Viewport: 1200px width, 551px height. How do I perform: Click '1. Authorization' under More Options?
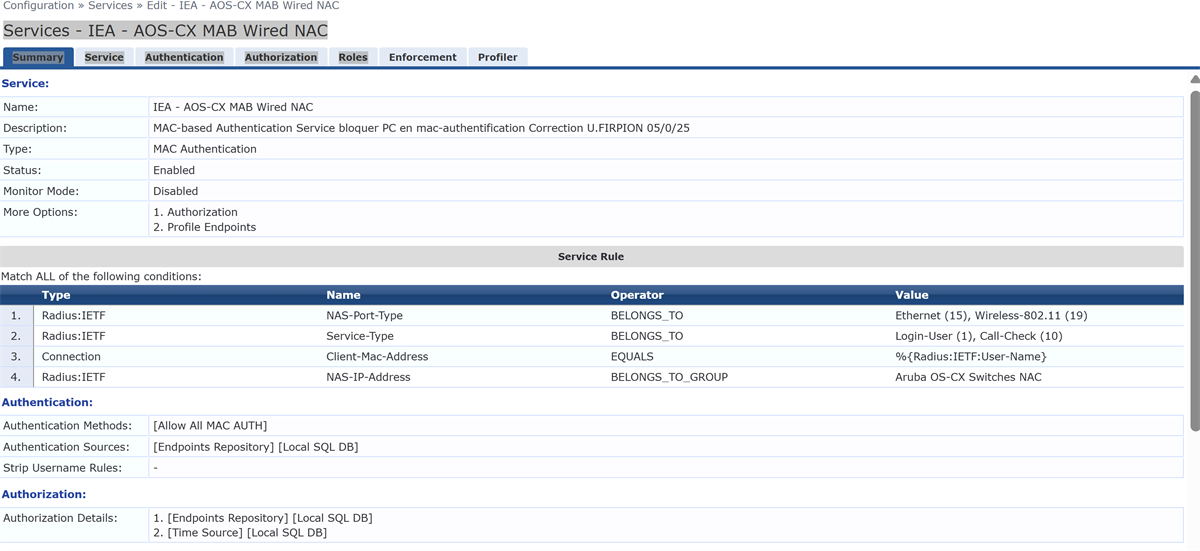point(195,212)
